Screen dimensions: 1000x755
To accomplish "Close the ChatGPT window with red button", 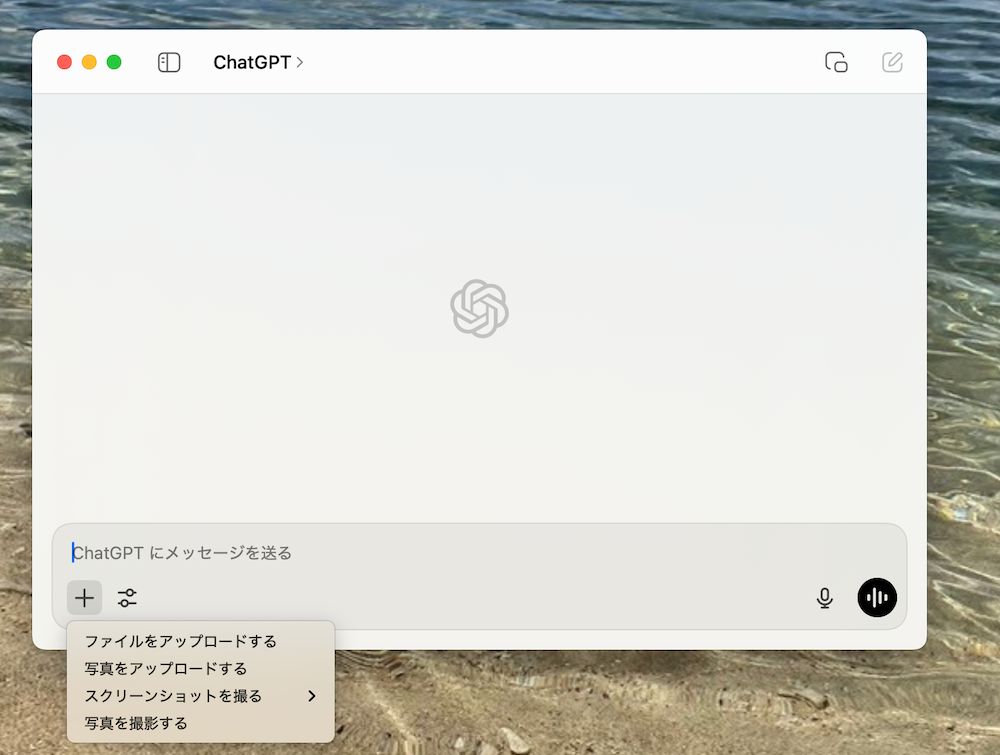I will pyautogui.click(x=65, y=62).
